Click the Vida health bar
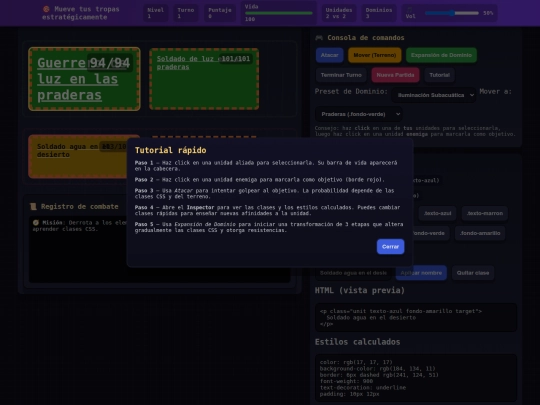The image size is (540, 405). [279, 13]
